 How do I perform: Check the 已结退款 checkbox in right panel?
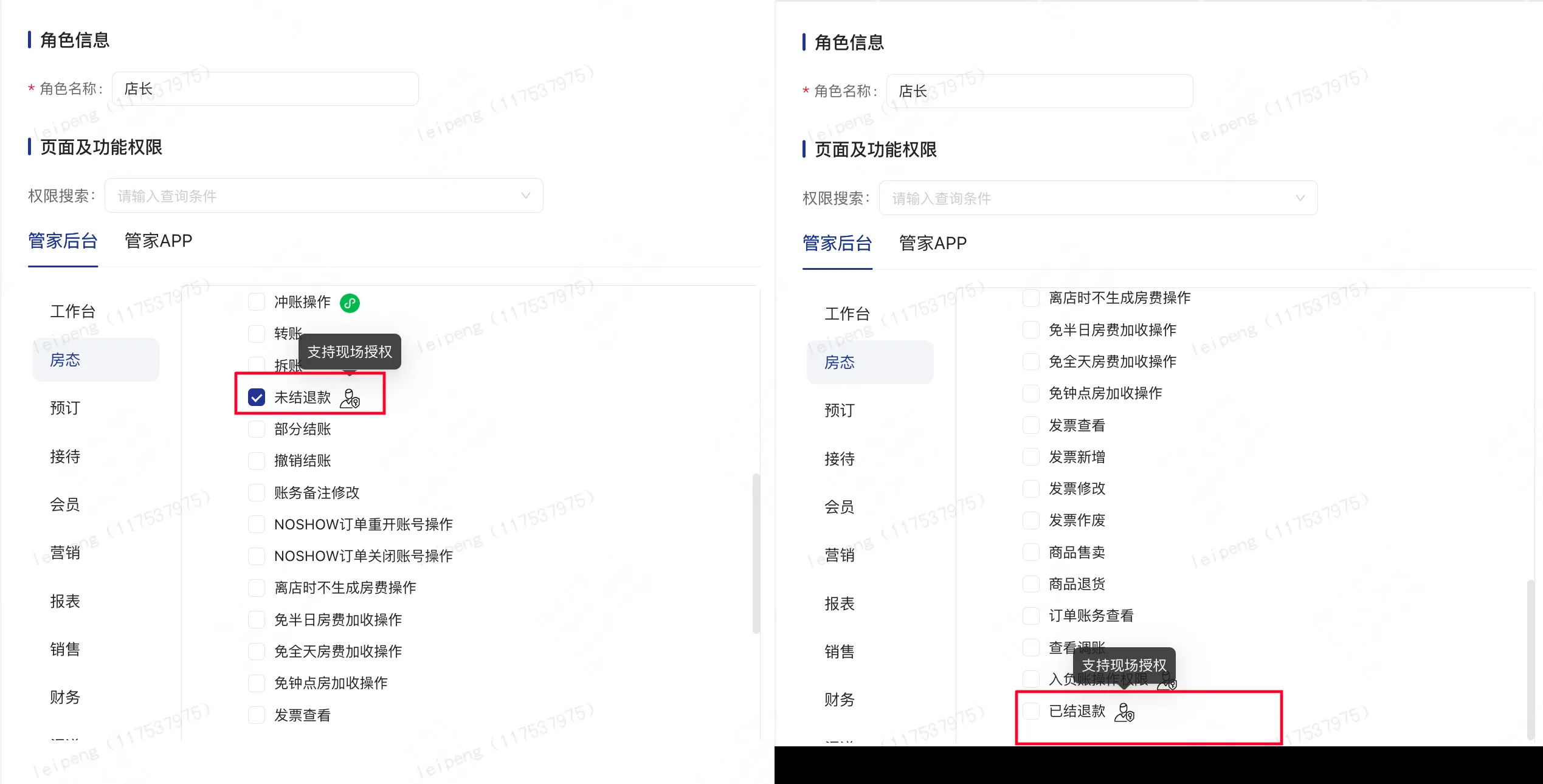[1031, 711]
